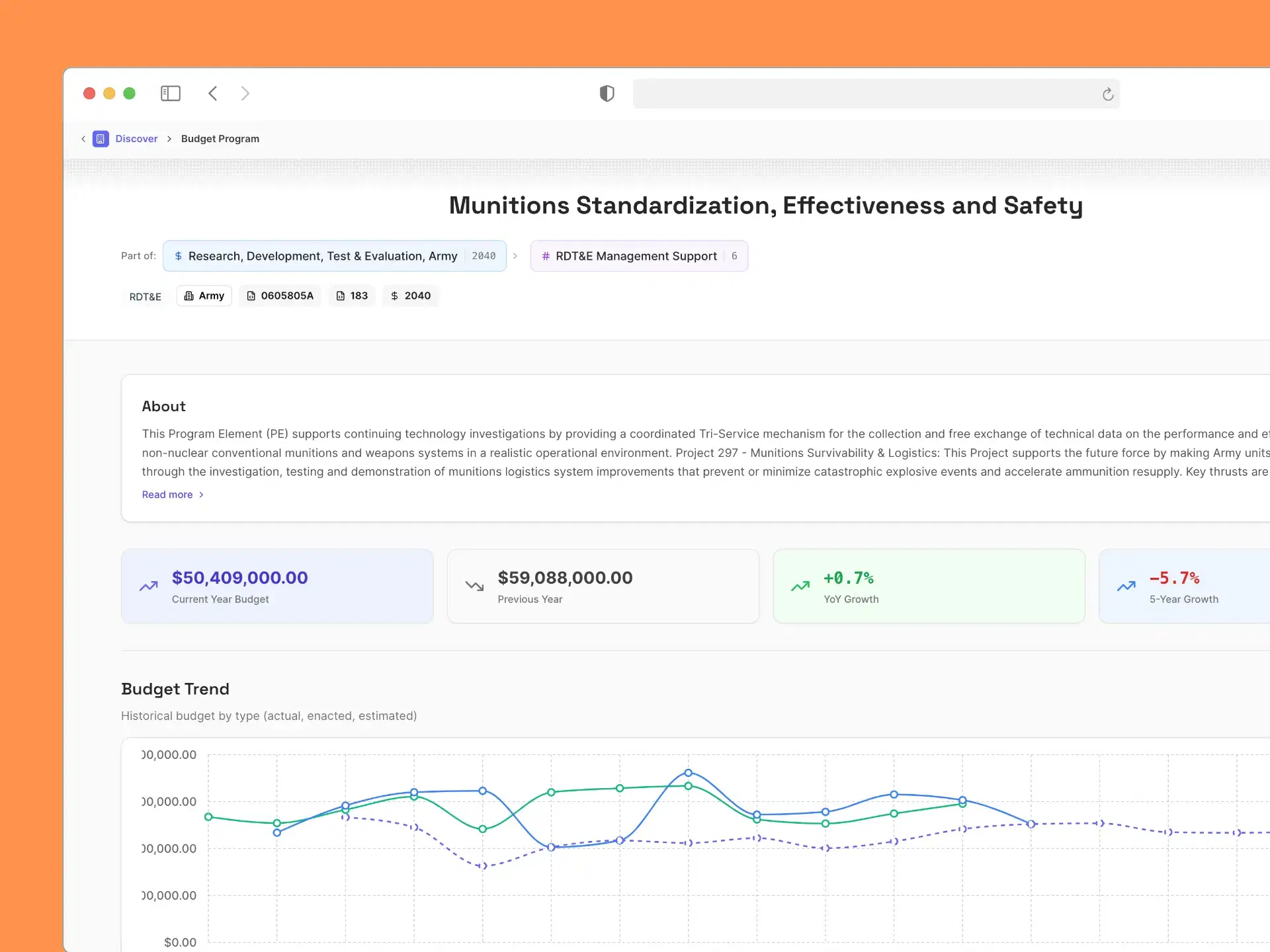This screenshot has height=952, width=1270.
Task: Toggle the browser sidebar panel icon
Action: click(x=171, y=93)
